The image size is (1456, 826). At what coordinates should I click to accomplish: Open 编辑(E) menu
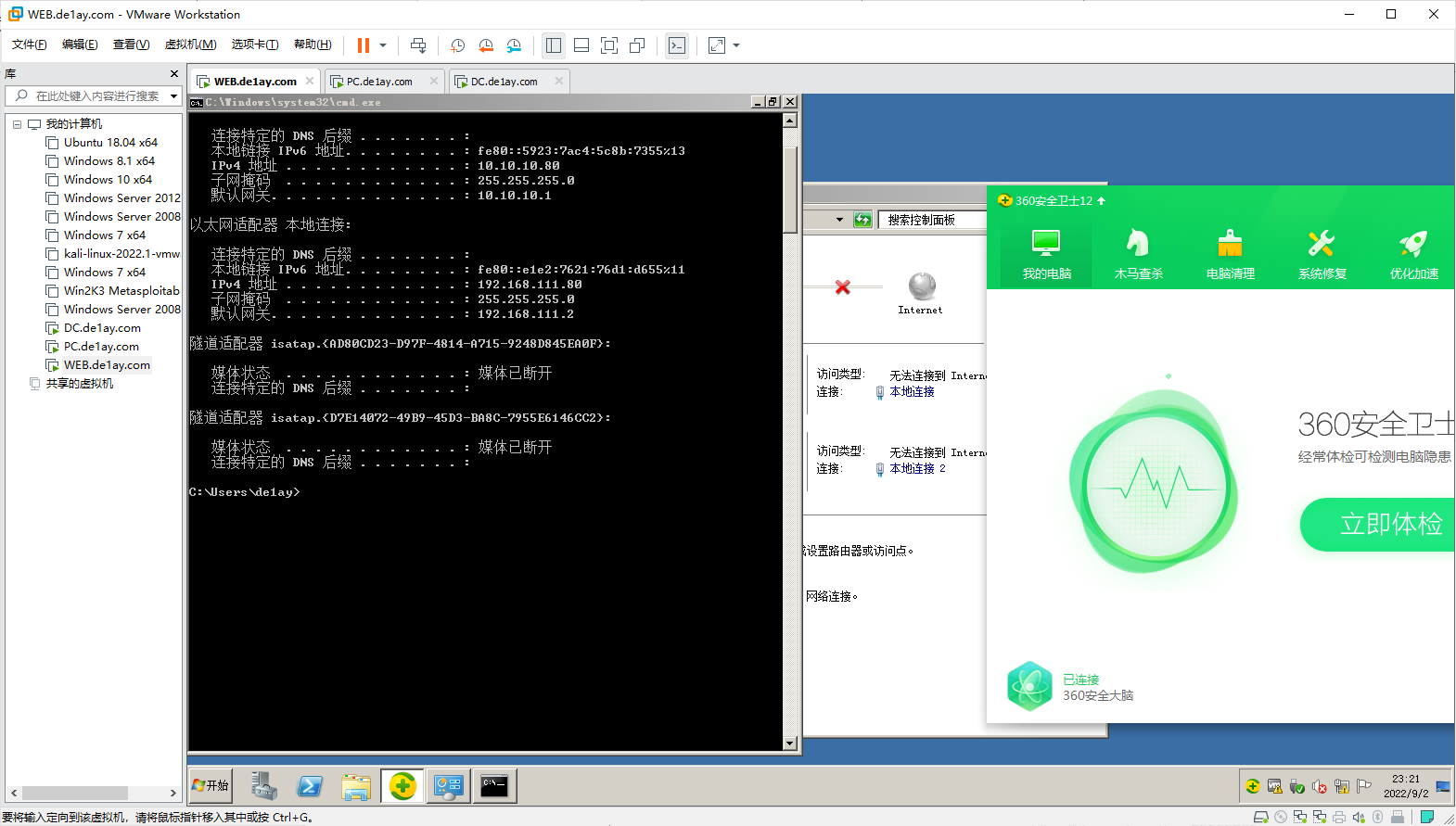click(x=80, y=44)
